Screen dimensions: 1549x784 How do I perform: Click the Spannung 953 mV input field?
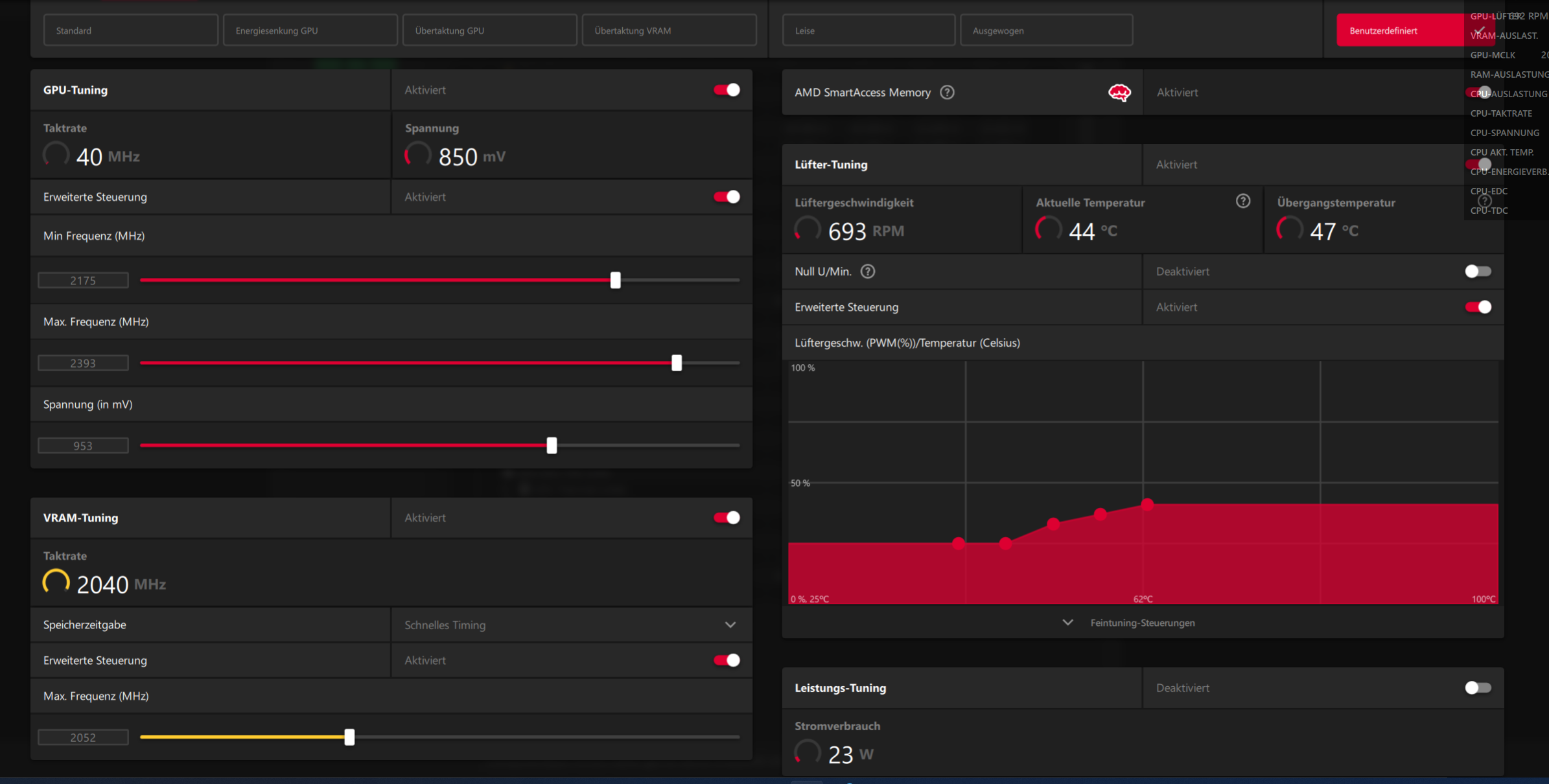(x=83, y=446)
